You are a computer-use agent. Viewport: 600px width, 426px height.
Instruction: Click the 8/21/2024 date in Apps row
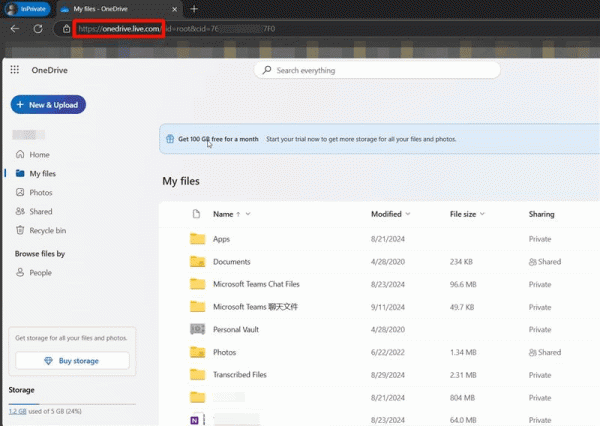[x=388, y=239]
